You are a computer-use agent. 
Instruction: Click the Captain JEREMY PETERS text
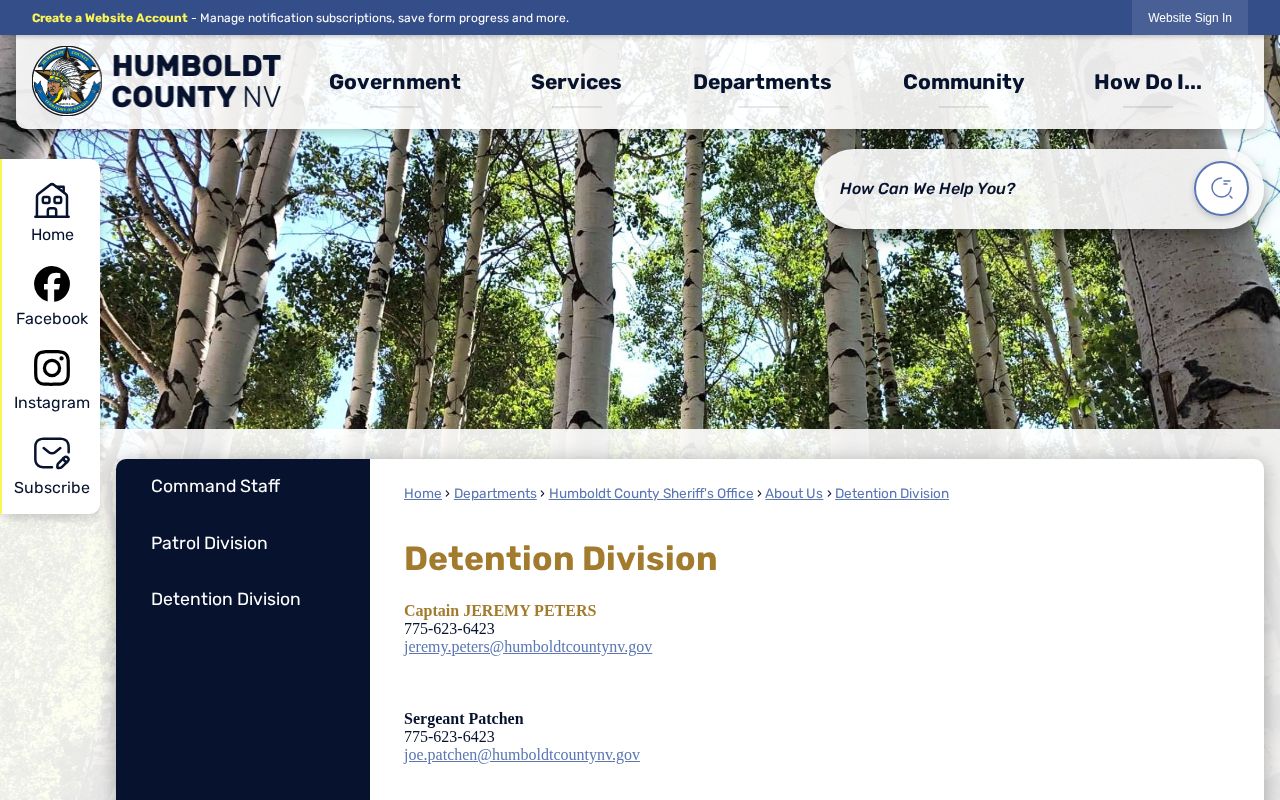click(500, 611)
